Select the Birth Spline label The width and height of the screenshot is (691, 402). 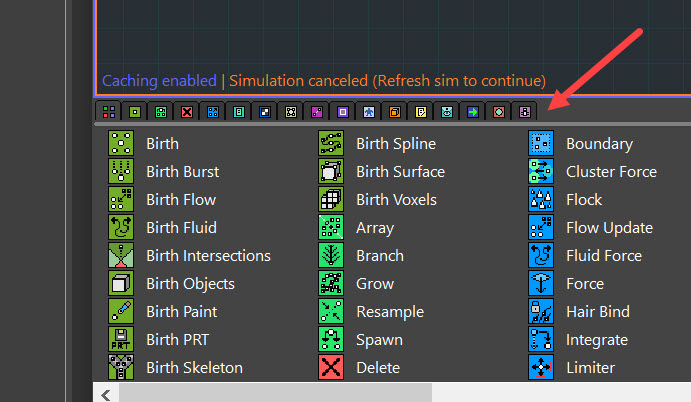click(x=396, y=144)
